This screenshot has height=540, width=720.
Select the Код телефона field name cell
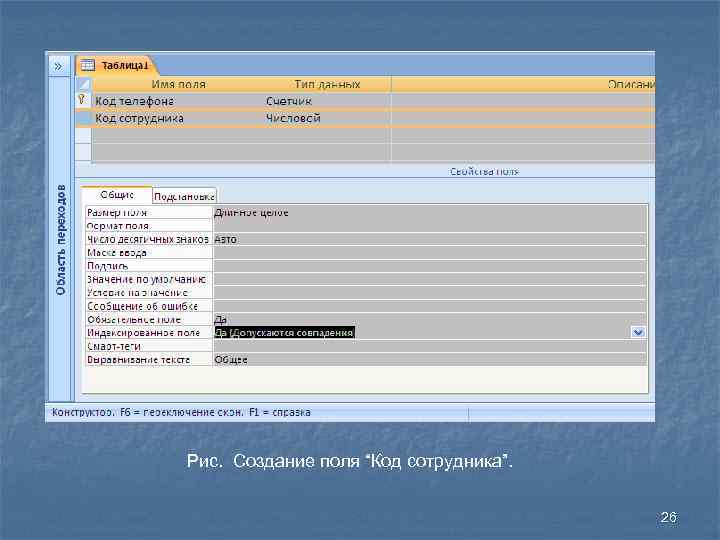pyautogui.click(x=178, y=101)
